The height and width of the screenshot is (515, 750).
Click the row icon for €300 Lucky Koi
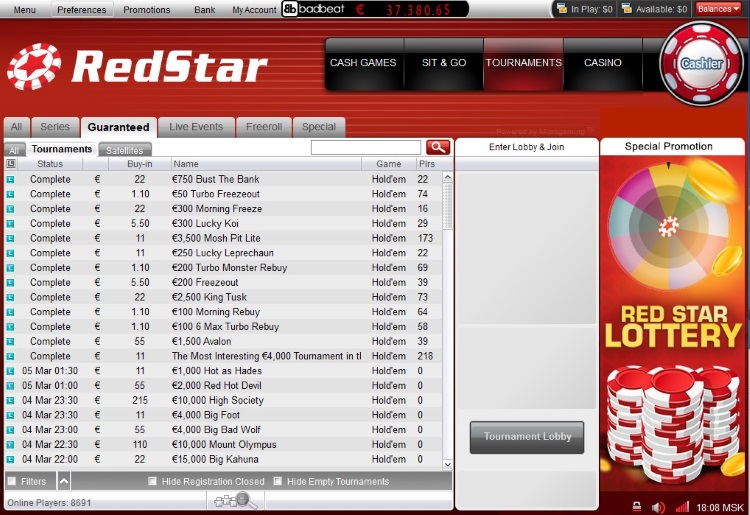(10, 224)
